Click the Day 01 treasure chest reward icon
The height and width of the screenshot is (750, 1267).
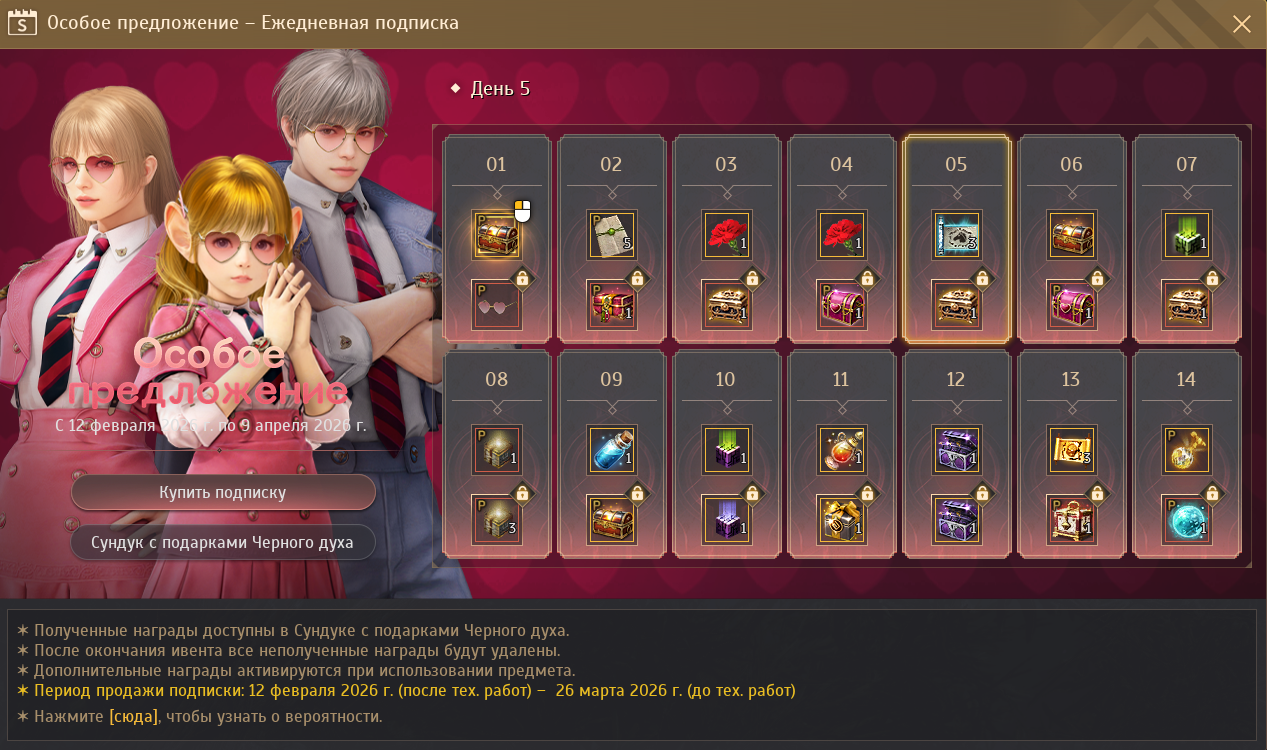496,235
